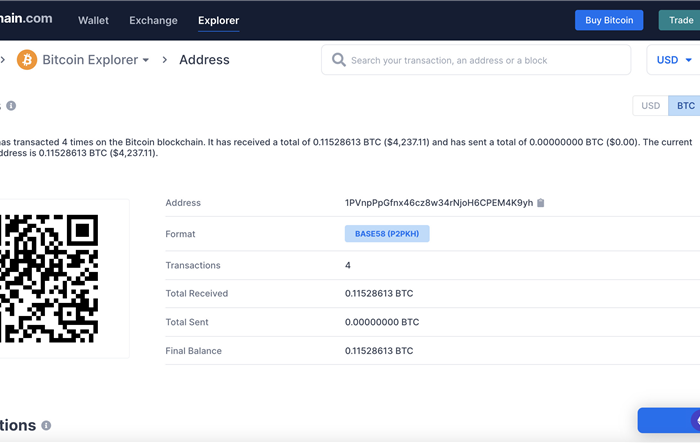The width and height of the screenshot is (700, 443).
Task: Click the blue button at bottom right
Action: point(669,420)
